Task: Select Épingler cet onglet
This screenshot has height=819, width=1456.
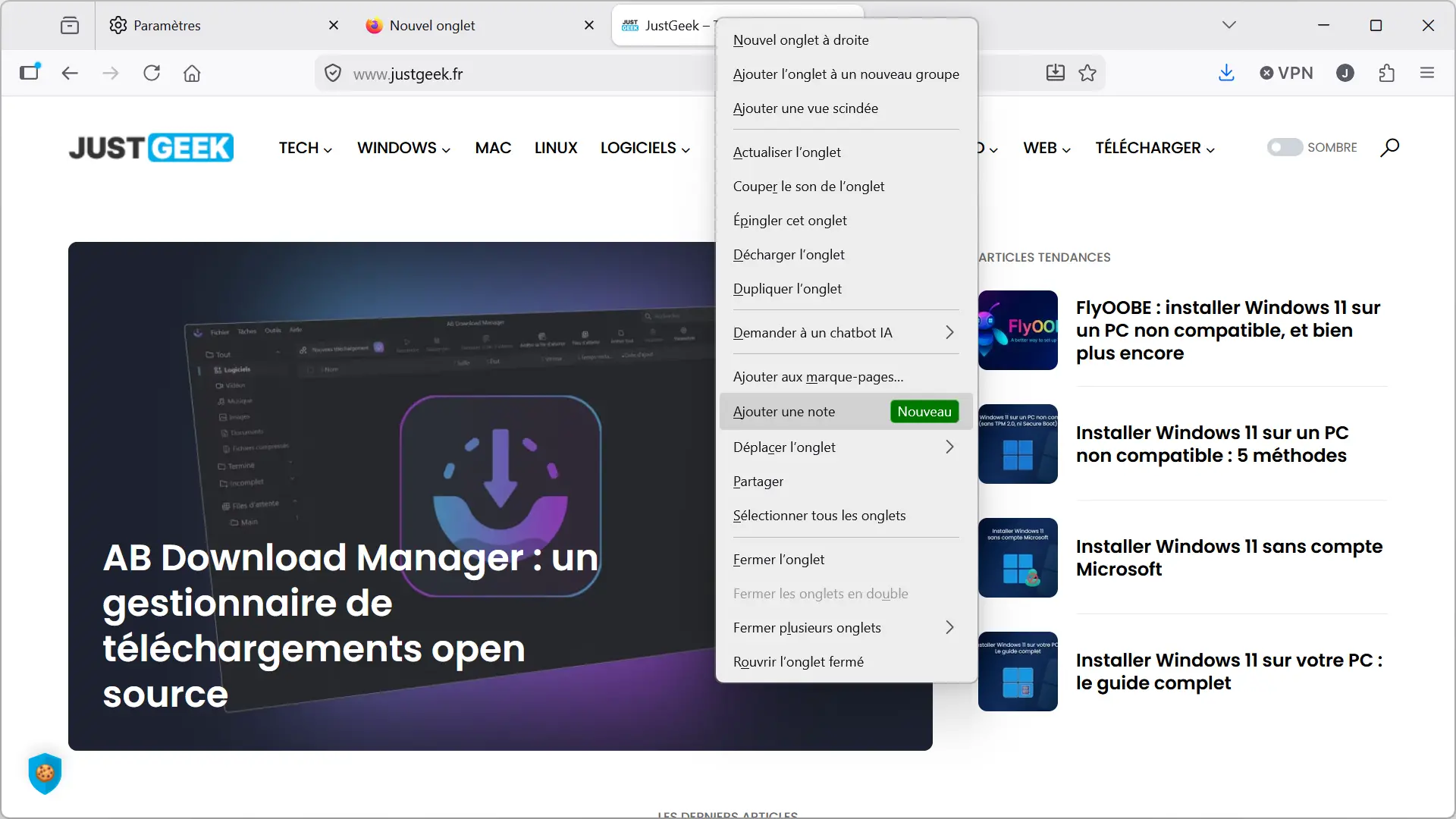Action: point(846,220)
